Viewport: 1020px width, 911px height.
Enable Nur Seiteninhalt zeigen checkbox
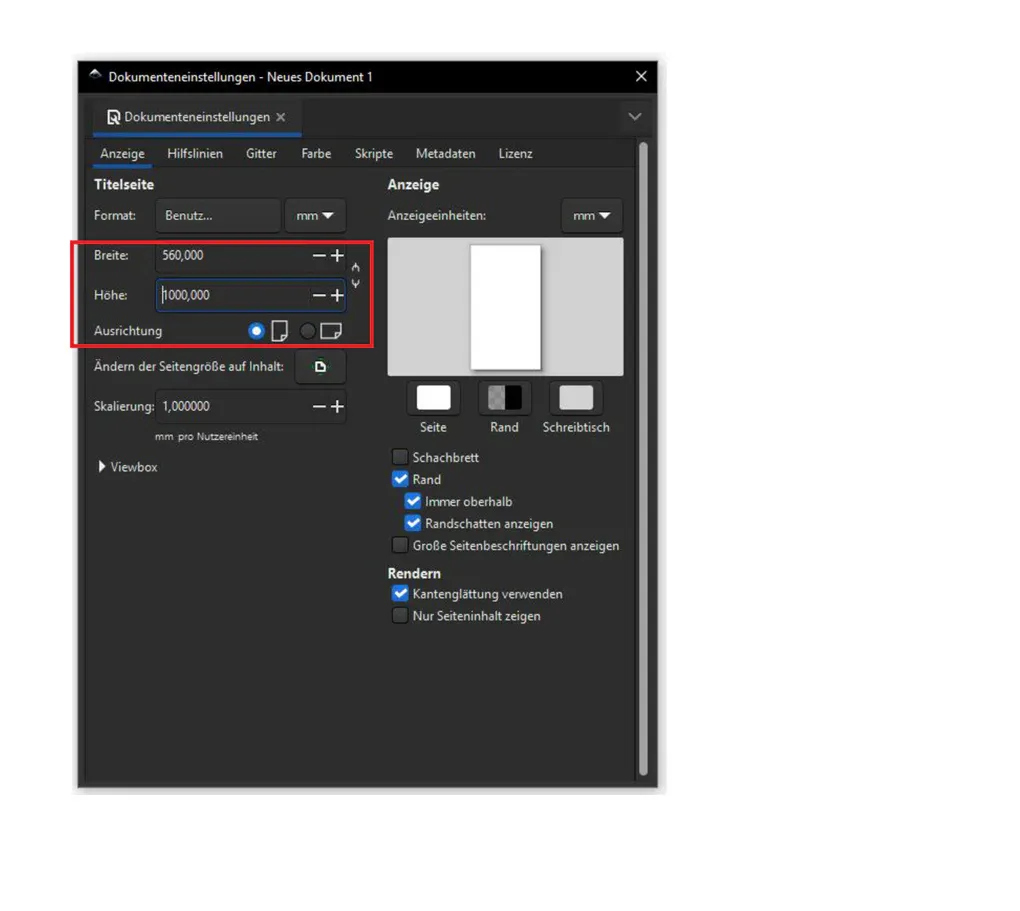tap(400, 616)
